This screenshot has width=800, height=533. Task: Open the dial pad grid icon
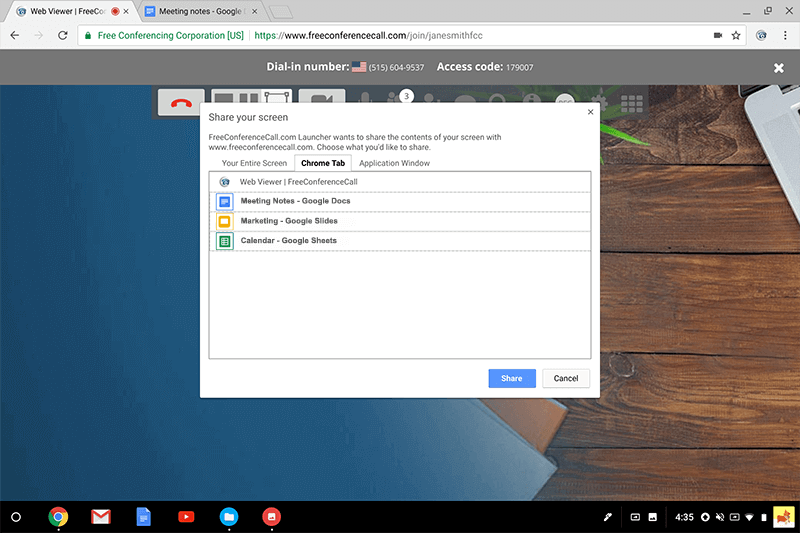[632, 103]
